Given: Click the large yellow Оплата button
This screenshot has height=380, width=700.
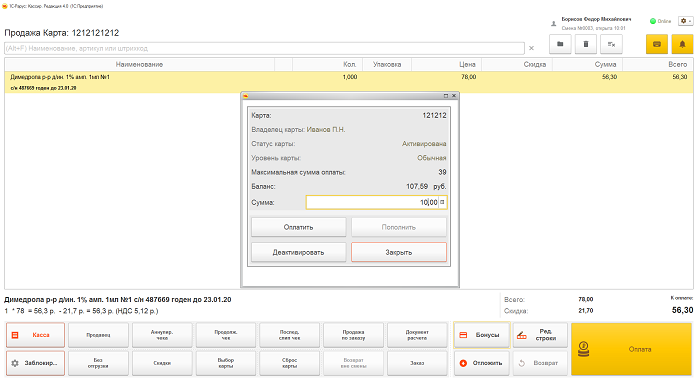Looking at the screenshot, I should [x=632, y=349].
